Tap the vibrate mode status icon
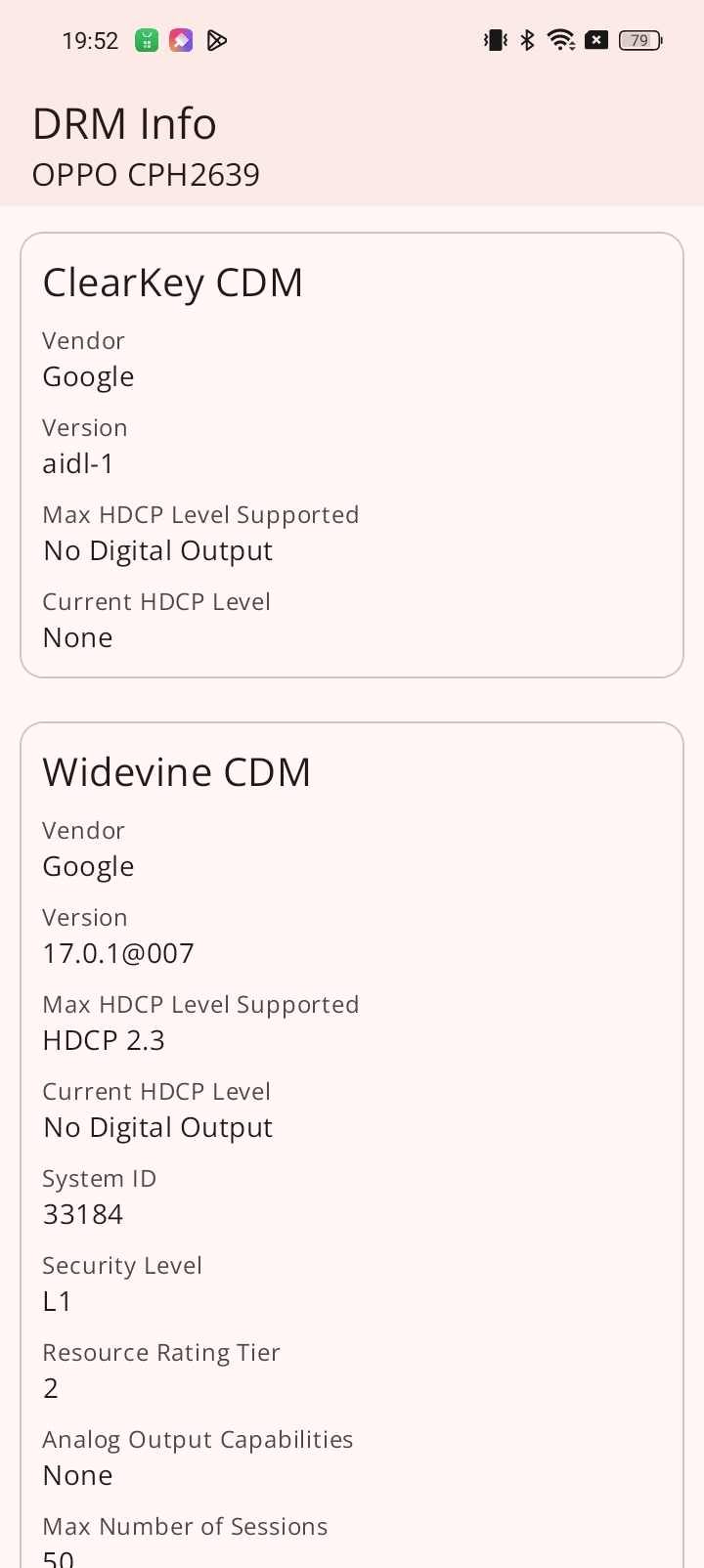The height and width of the screenshot is (1568, 704). pyautogui.click(x=496, y=40)
